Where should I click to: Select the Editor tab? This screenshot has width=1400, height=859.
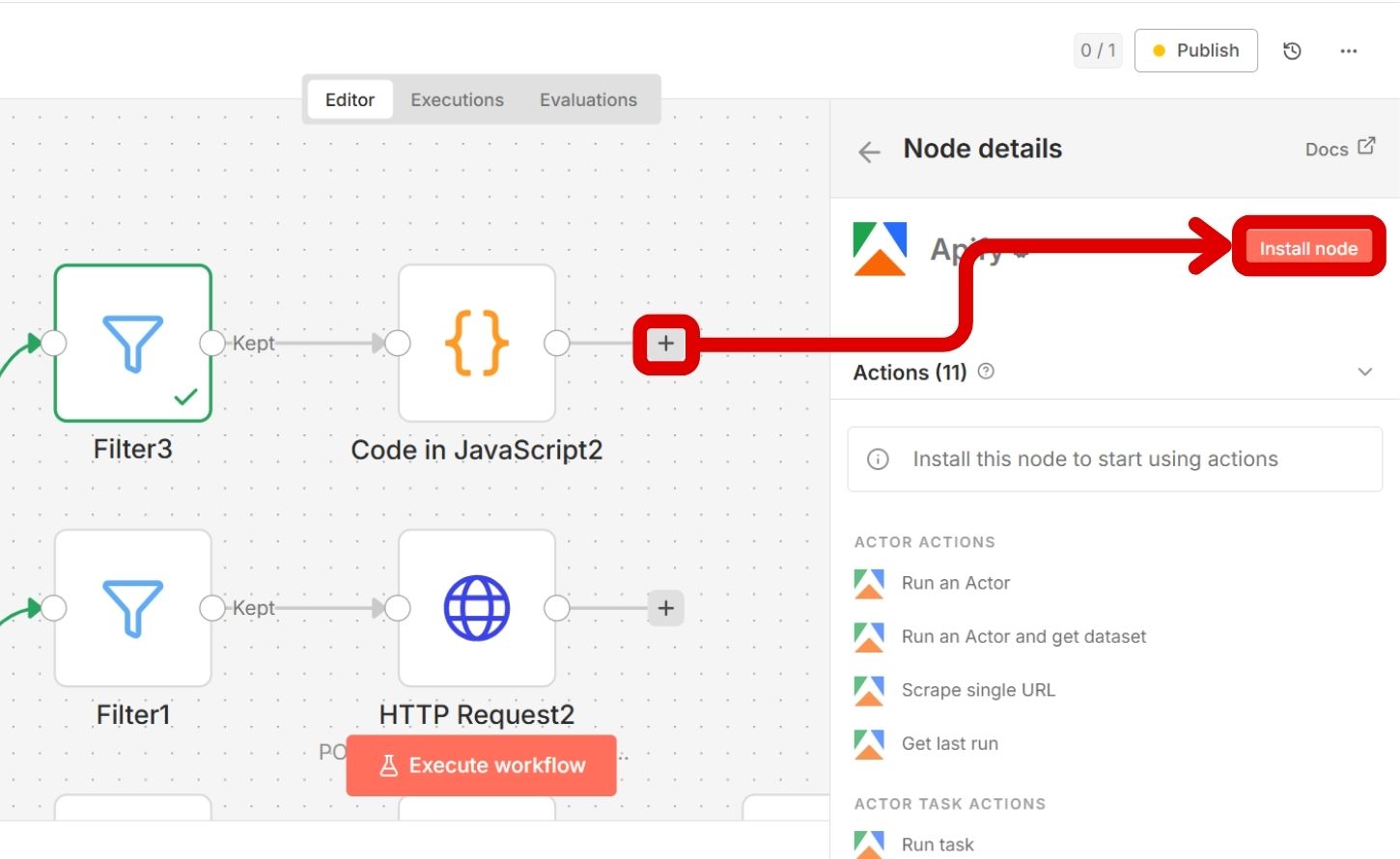350,99
